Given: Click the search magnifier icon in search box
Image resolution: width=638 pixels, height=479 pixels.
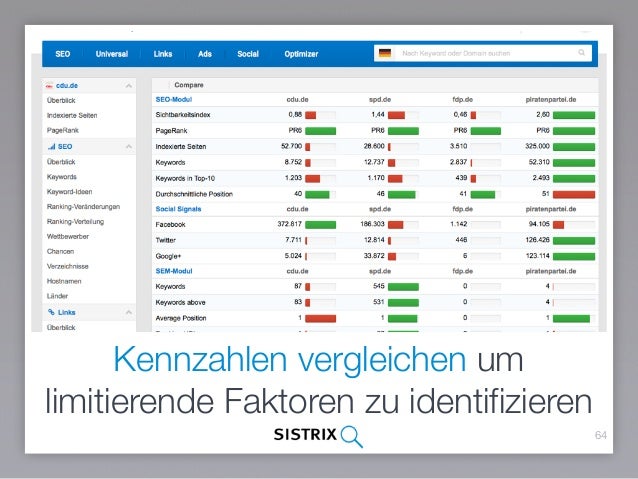Looking at the screenshot, I should [x=581, y=53].
